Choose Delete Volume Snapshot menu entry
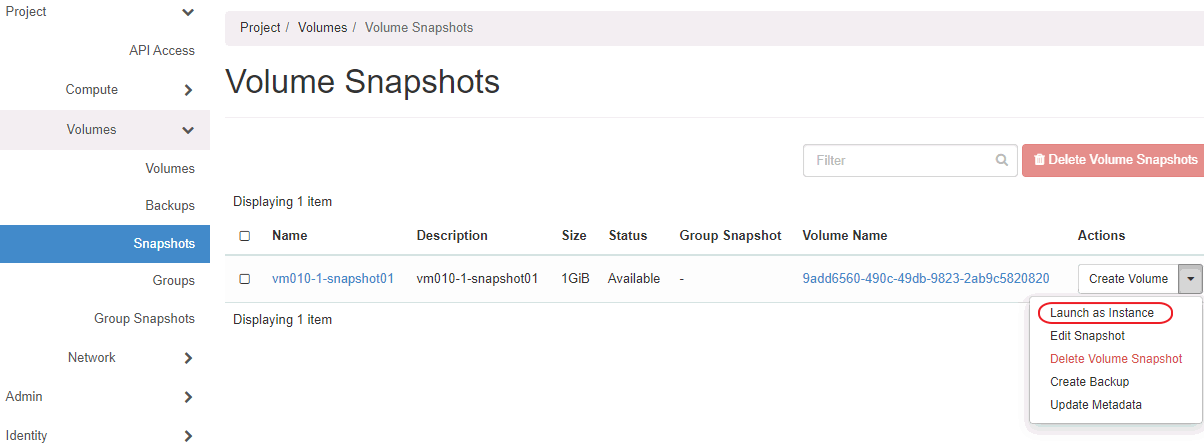Screen dimensions: 1204x445 click(1116, 359)
